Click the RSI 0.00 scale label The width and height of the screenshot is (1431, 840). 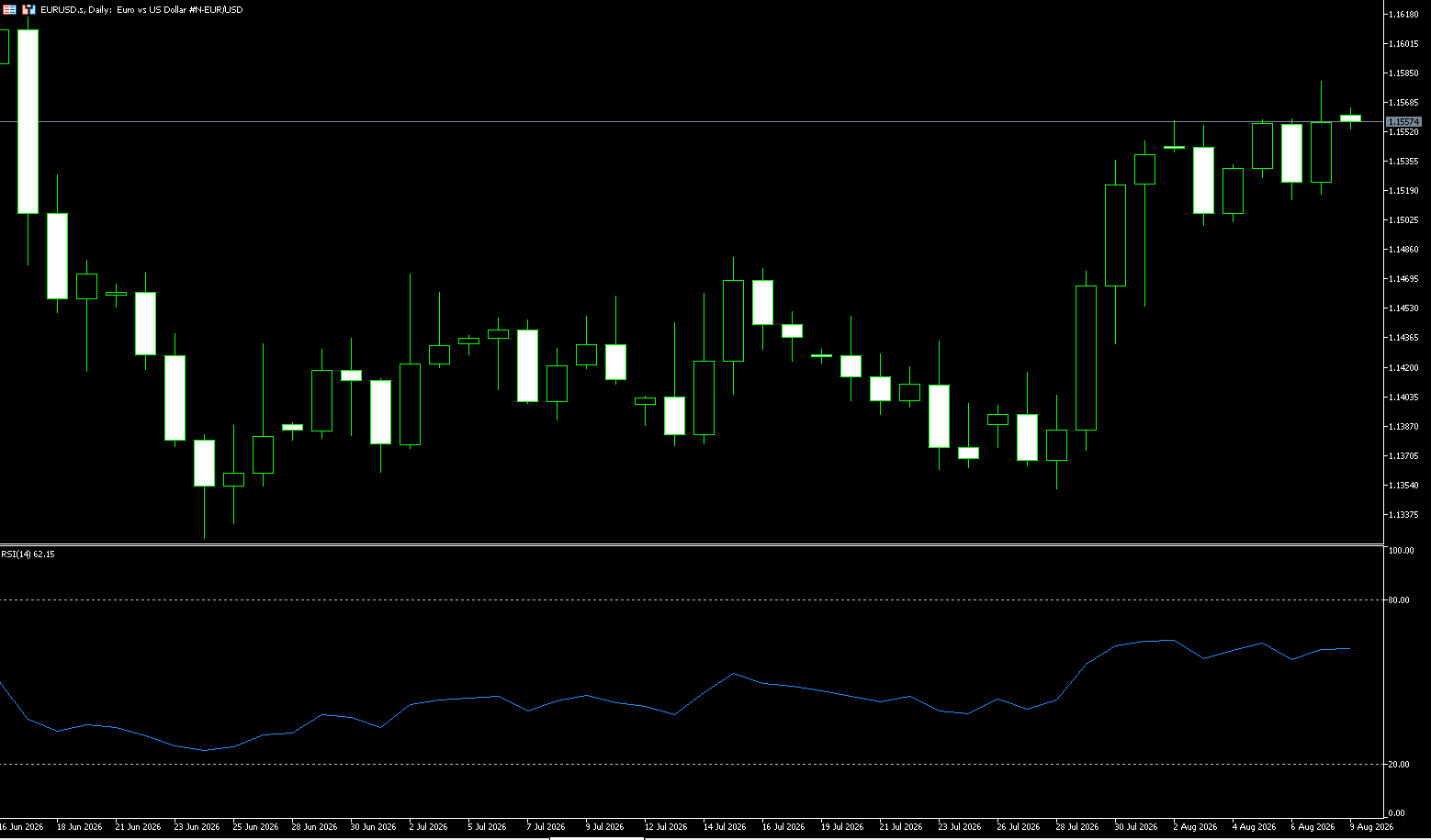1397,813
